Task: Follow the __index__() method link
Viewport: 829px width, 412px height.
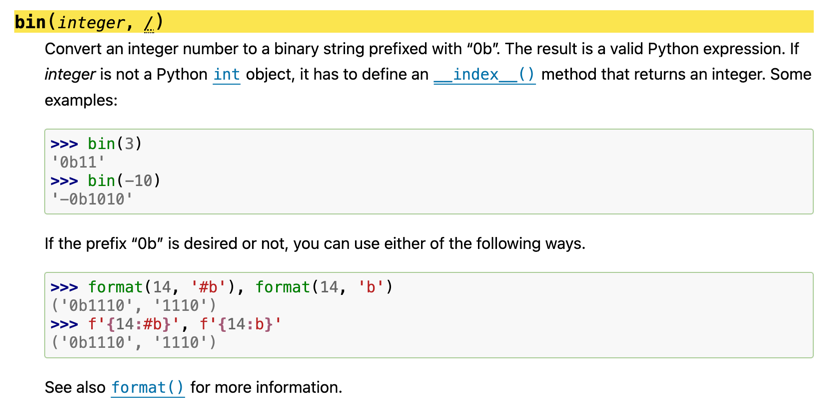Action: [485, 75]
